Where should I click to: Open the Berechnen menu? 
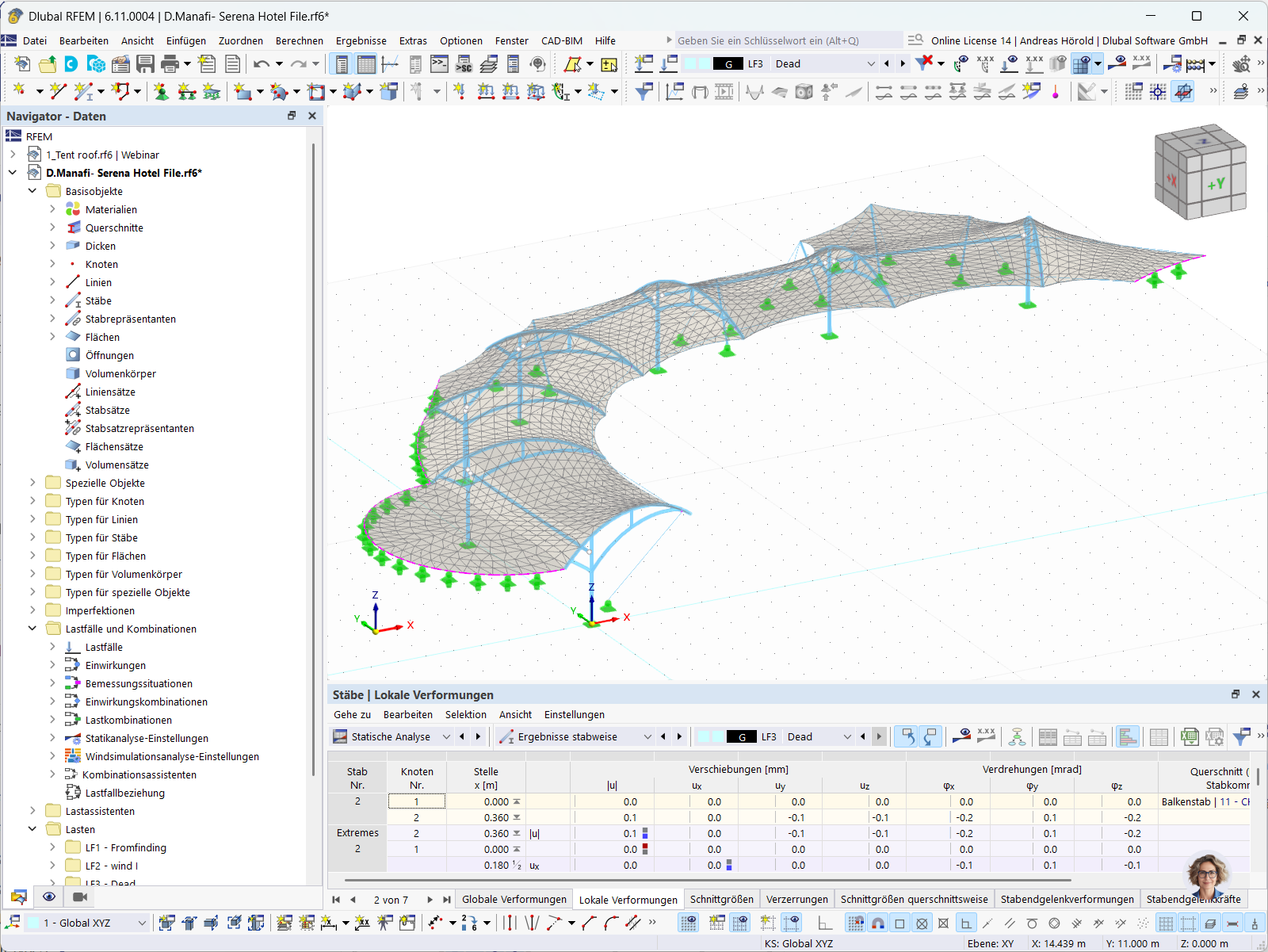pyautogui.click(x=300, y=40)
